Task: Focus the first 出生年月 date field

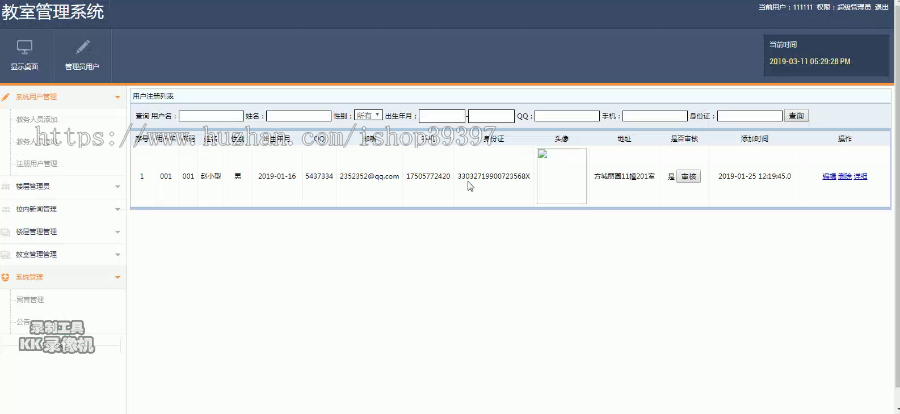Action: click(442, 116)
